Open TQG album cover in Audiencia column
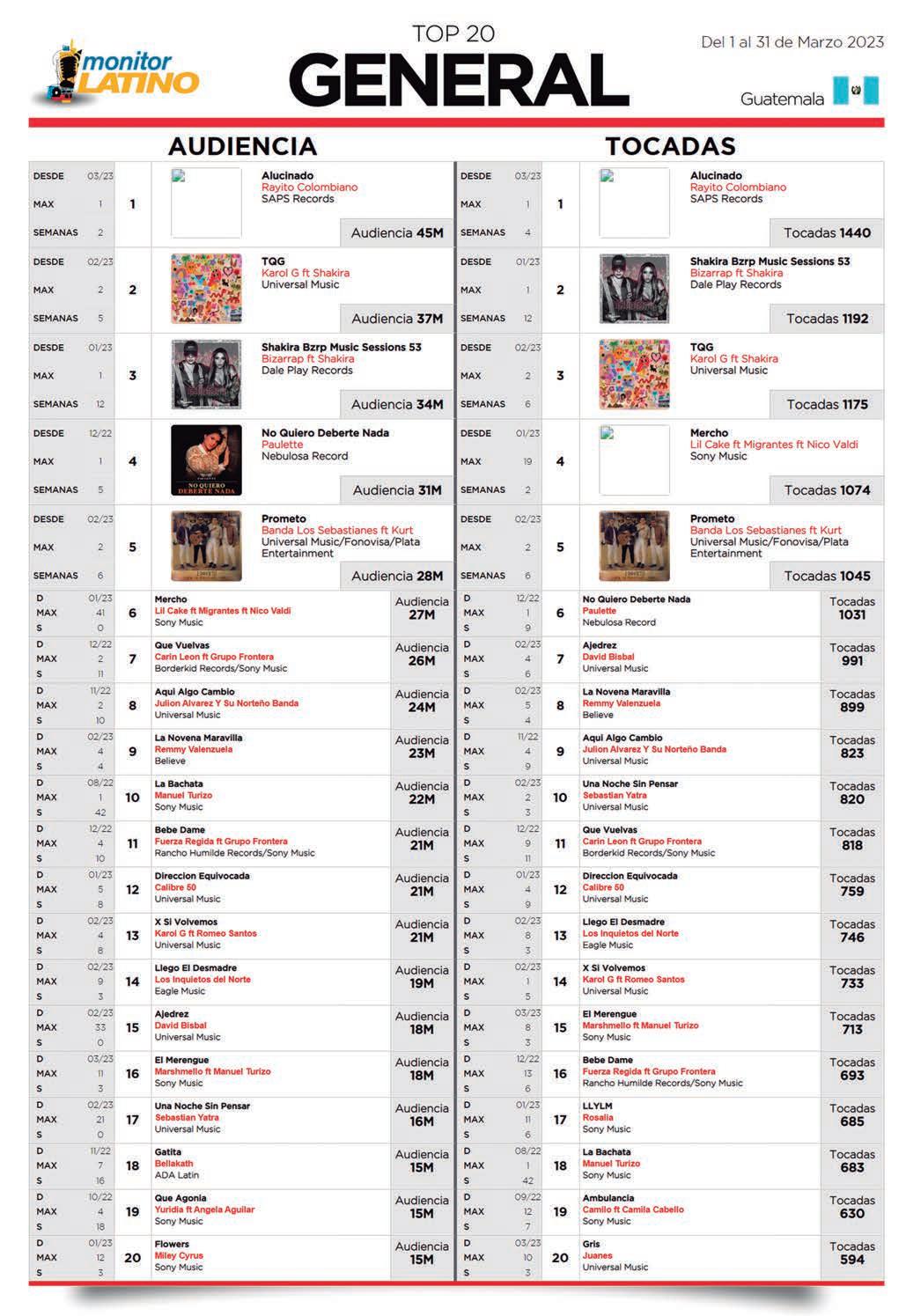Image resolution: width=906 pixels, height=1316 pixels. pyautogui.click(x=206, y=289)
